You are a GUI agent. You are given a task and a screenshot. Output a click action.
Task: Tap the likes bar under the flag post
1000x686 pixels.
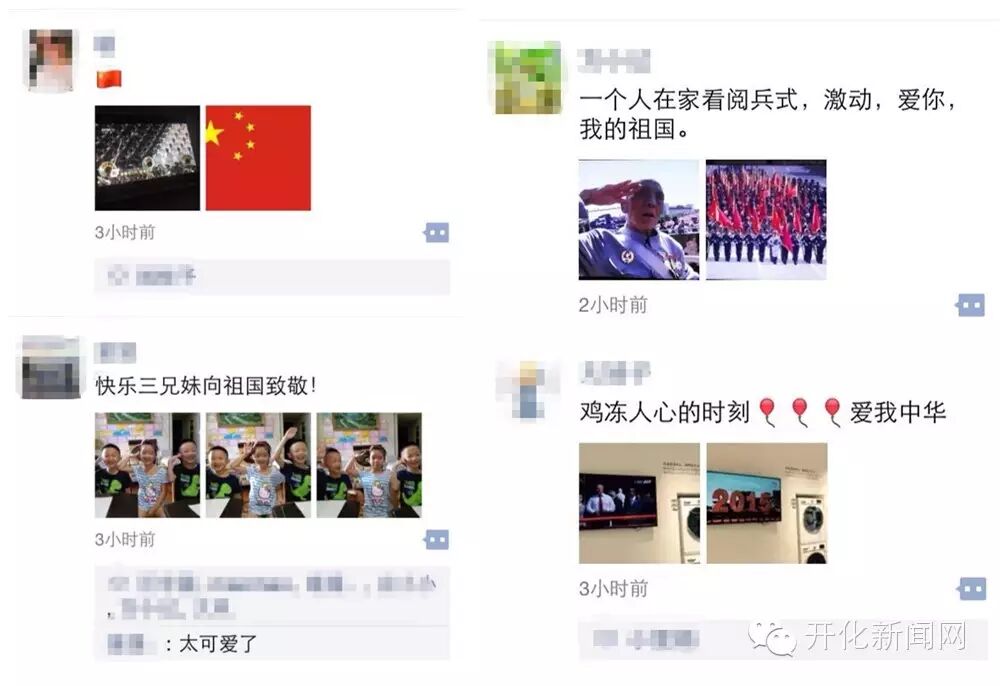[272, 277]
